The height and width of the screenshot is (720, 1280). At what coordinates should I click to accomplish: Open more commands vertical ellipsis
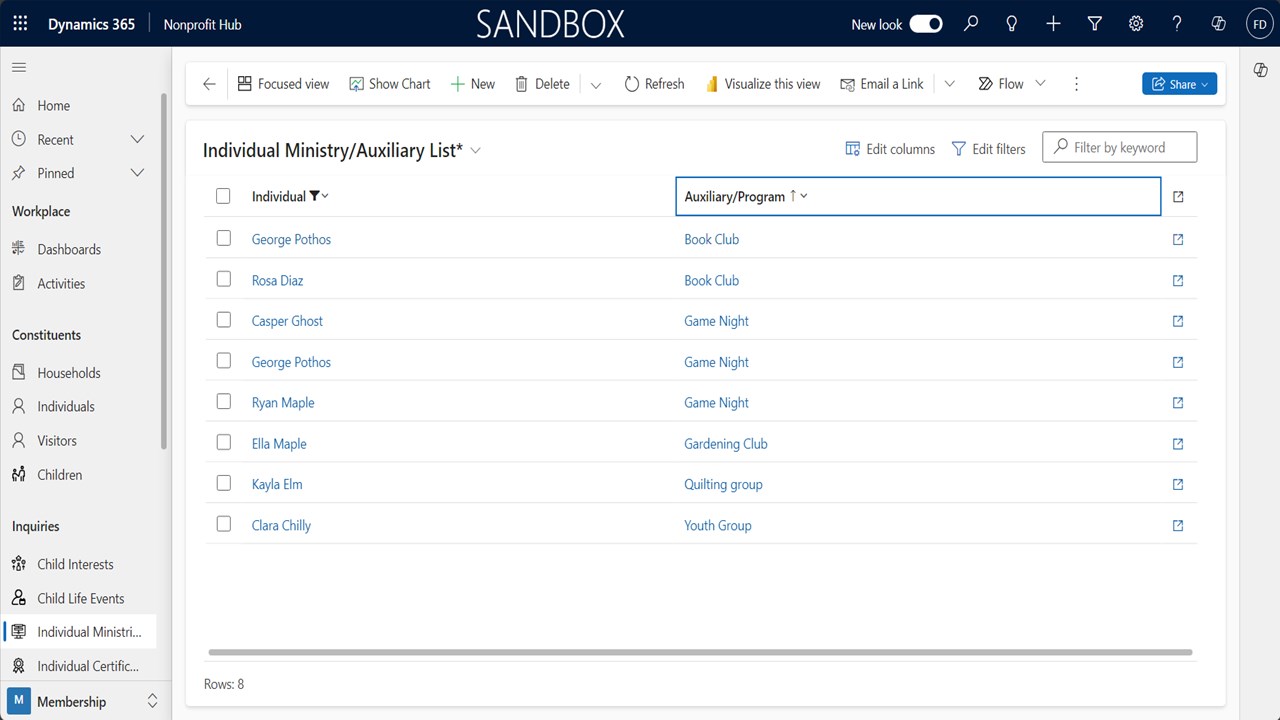(x=1076, y=84)
